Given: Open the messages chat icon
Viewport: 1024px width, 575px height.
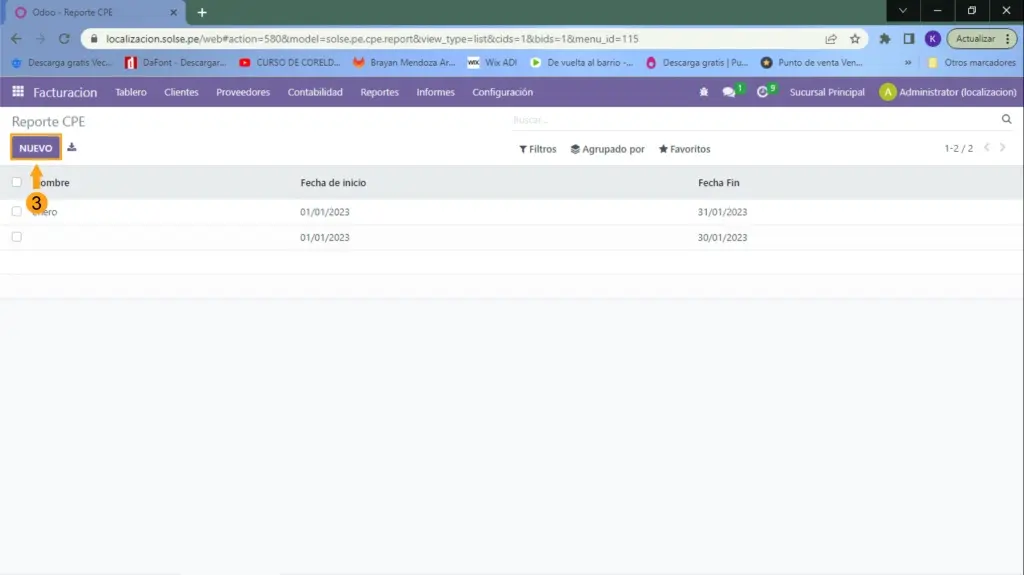Looking at the screenshot, I should click(729, 92).
